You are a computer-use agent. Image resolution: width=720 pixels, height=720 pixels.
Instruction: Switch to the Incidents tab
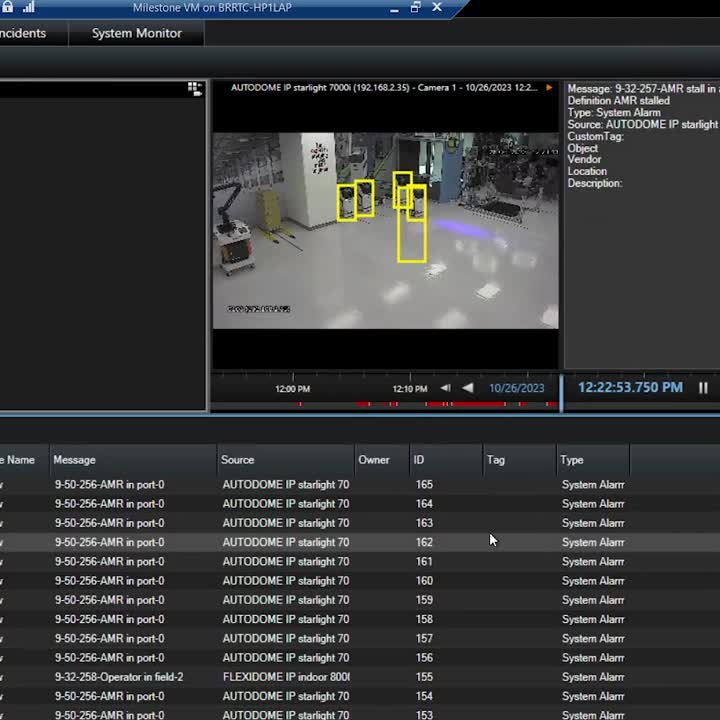pos(22,33)
